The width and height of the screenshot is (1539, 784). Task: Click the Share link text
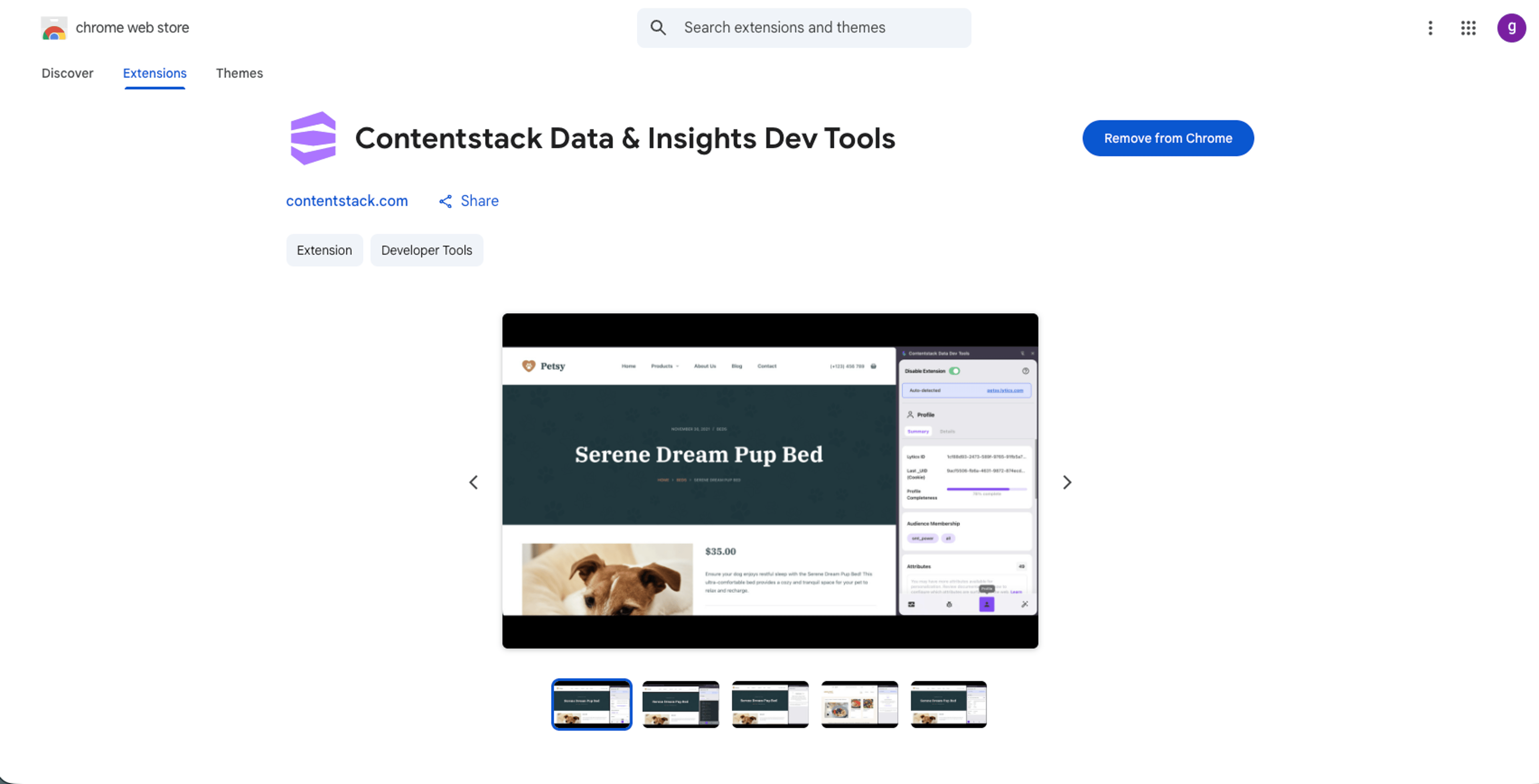click(x=479, y=201)
